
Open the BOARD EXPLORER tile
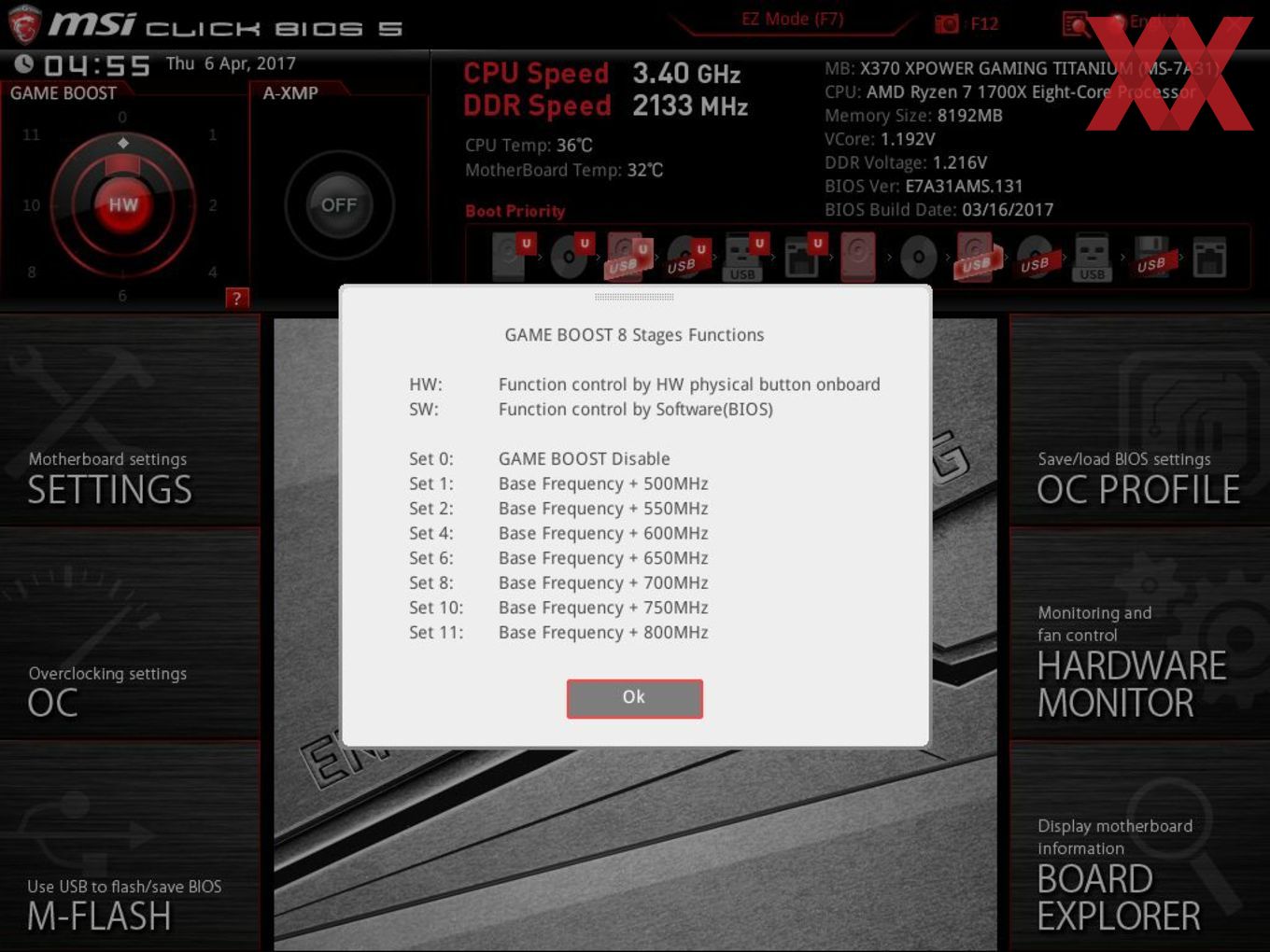(x=1139, y=847)
